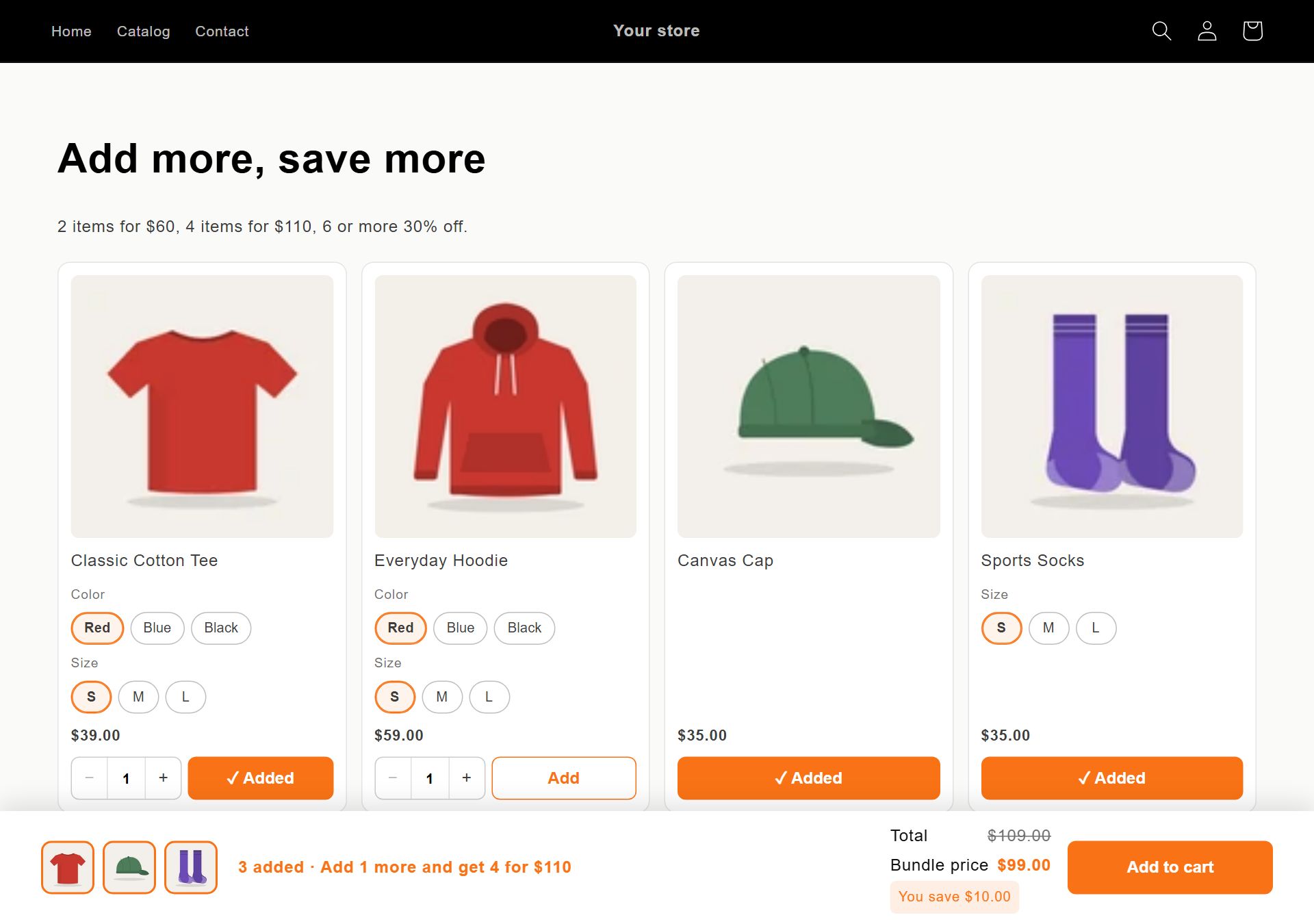Choose size S for Sports Socks

click(1001, 628)
